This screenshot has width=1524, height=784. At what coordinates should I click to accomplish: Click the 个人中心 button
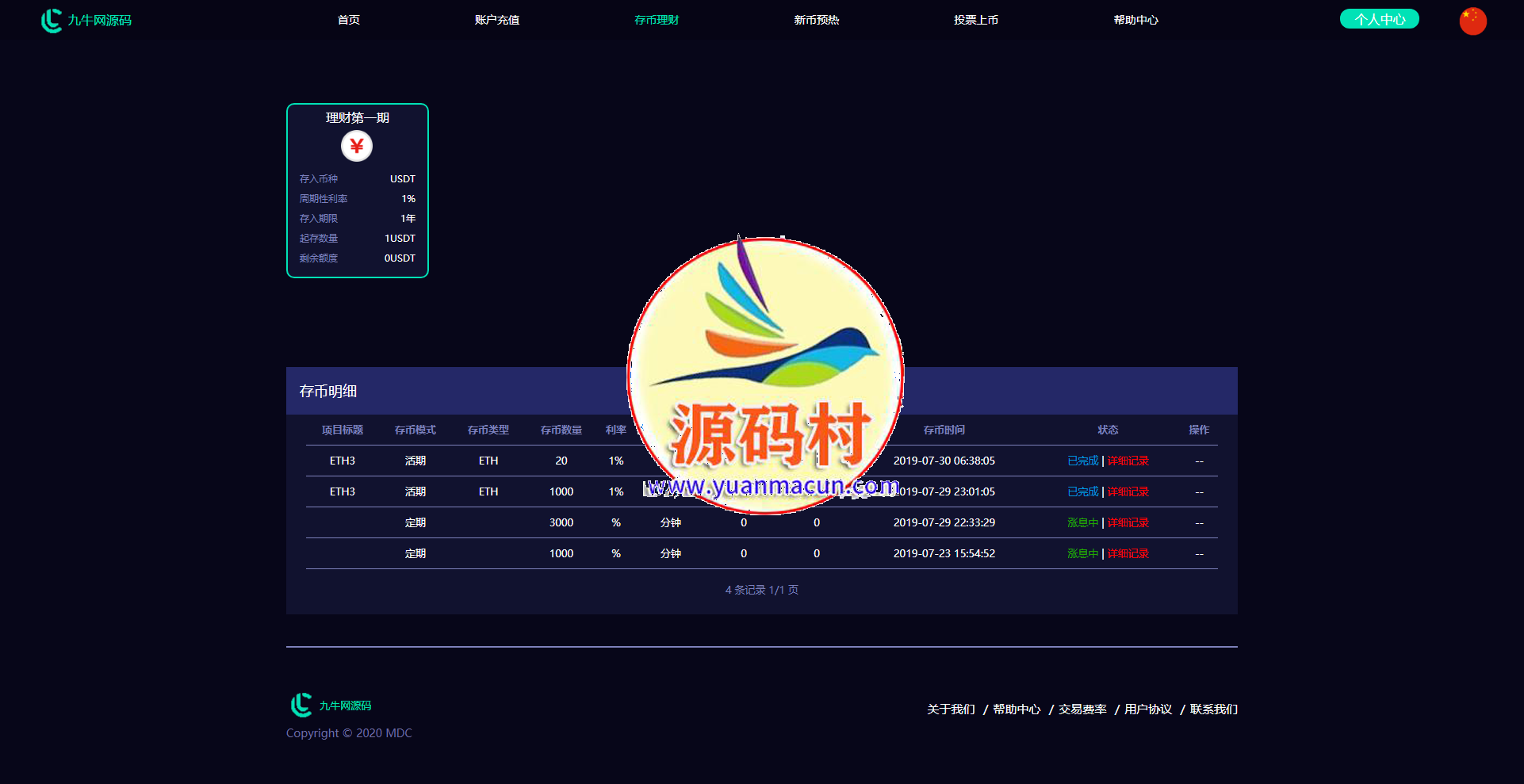coord(1379,19)
